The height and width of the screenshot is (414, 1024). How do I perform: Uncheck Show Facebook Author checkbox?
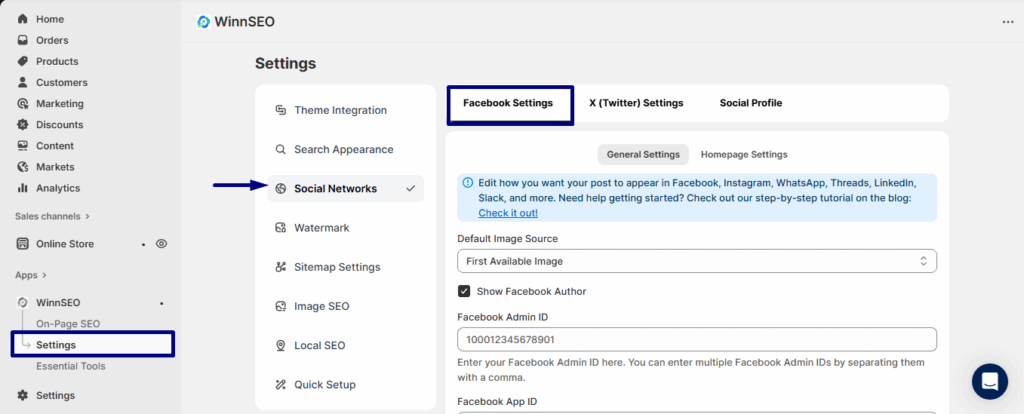[464, 291]
